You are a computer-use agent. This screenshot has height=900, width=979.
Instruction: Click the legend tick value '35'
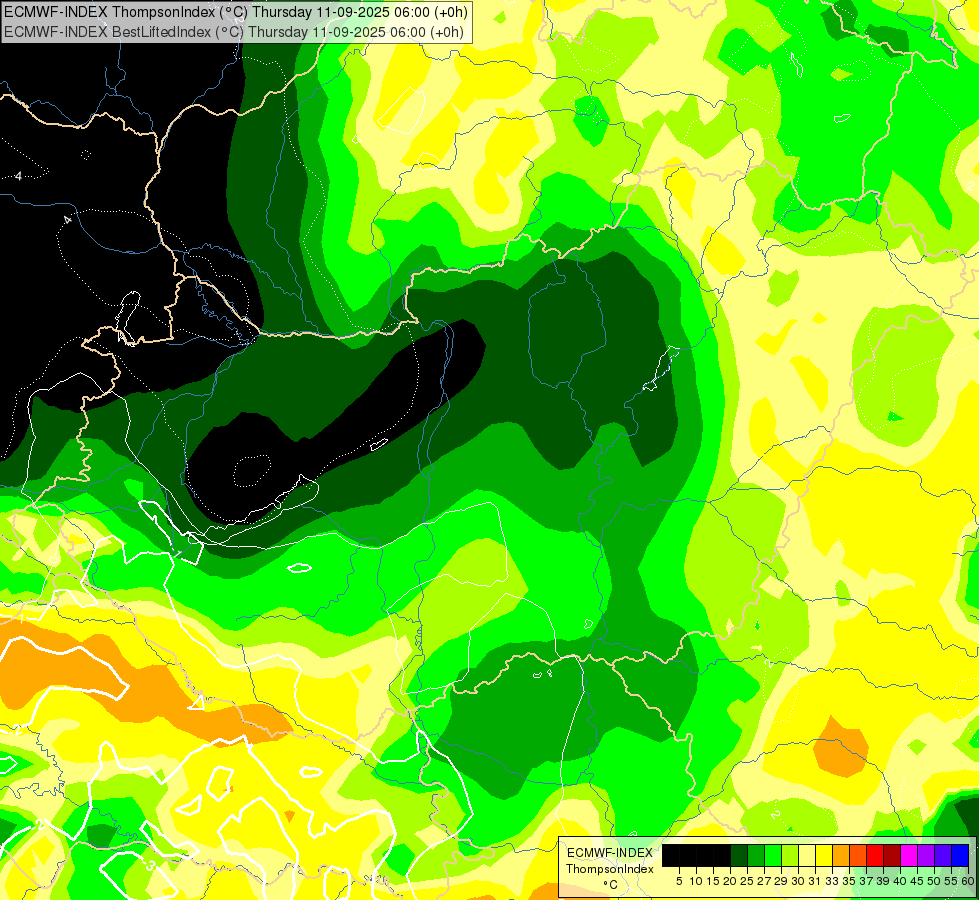coord(849,881)
